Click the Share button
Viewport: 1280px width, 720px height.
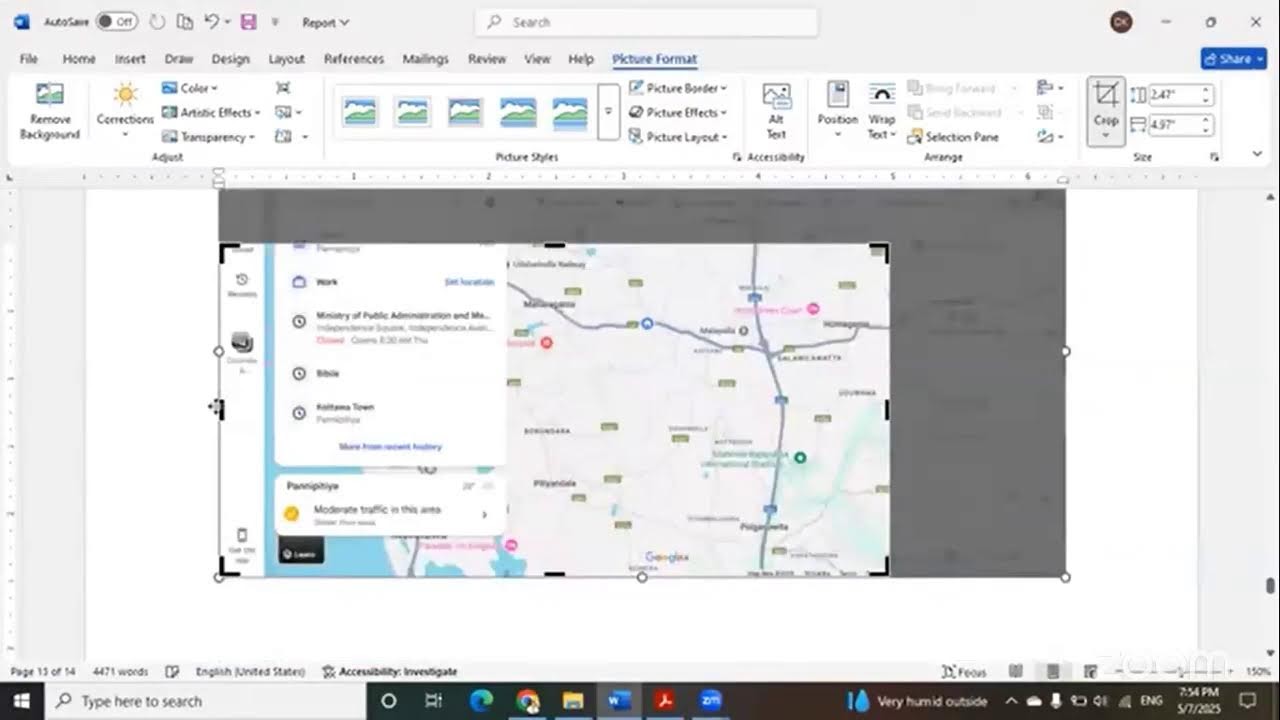[1233, 59]
